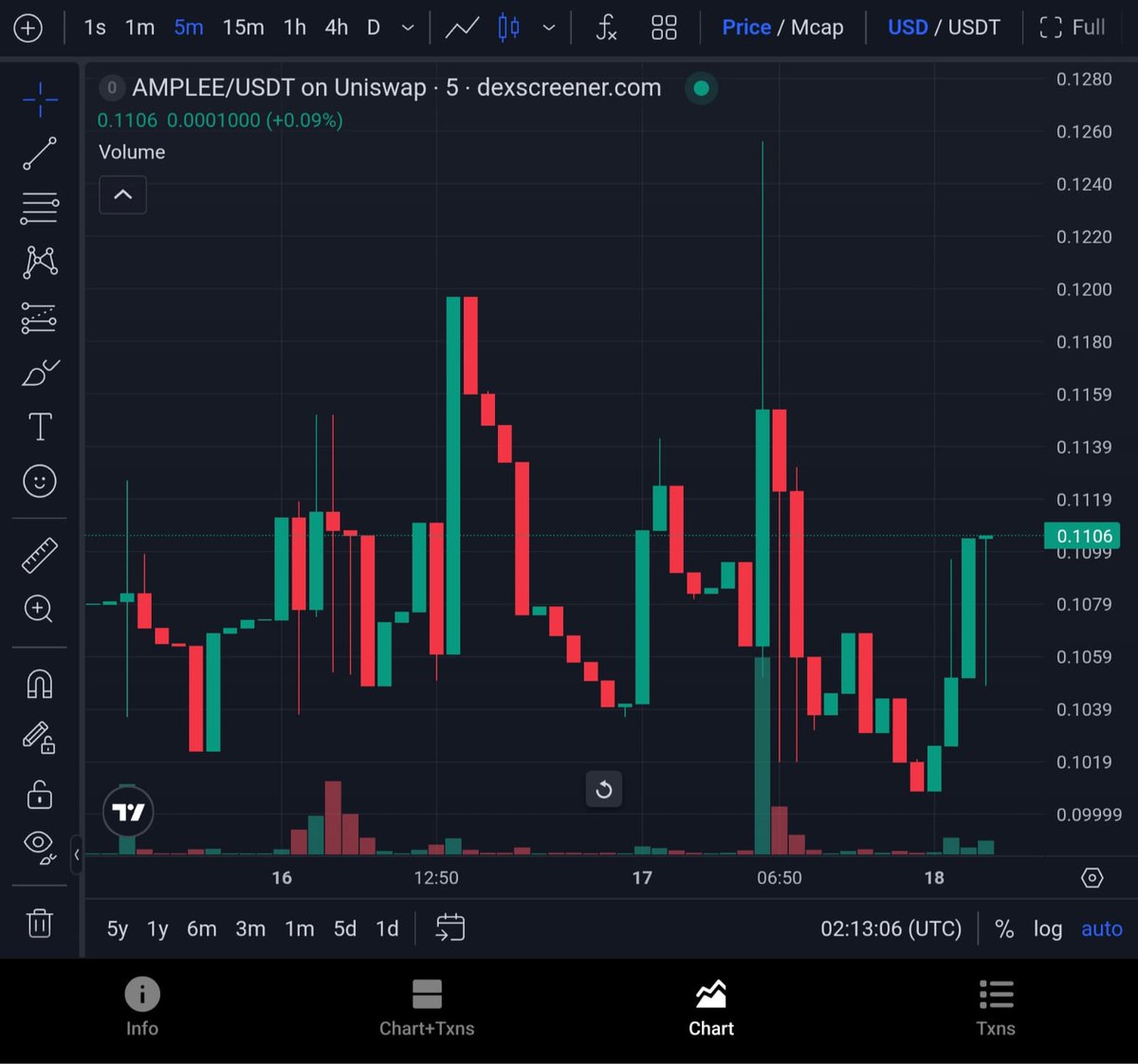Toggle auto scale
The height and width of the screenshot is (1064, 1138).
pos(1102,928)
